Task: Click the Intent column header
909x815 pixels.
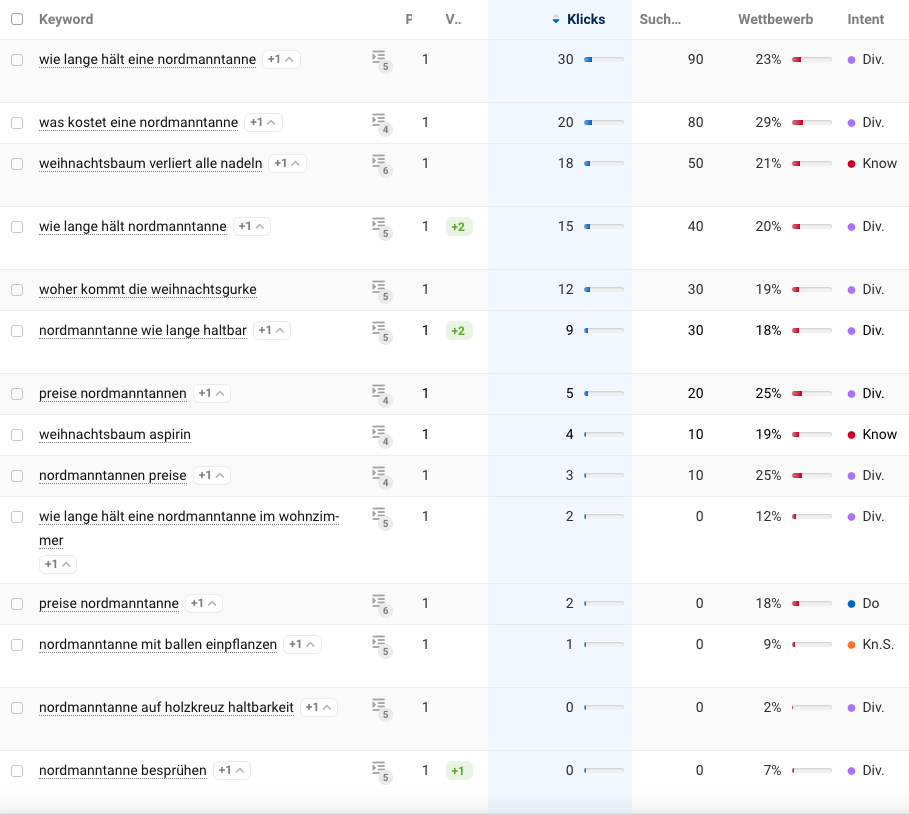Action: (865, 19)
